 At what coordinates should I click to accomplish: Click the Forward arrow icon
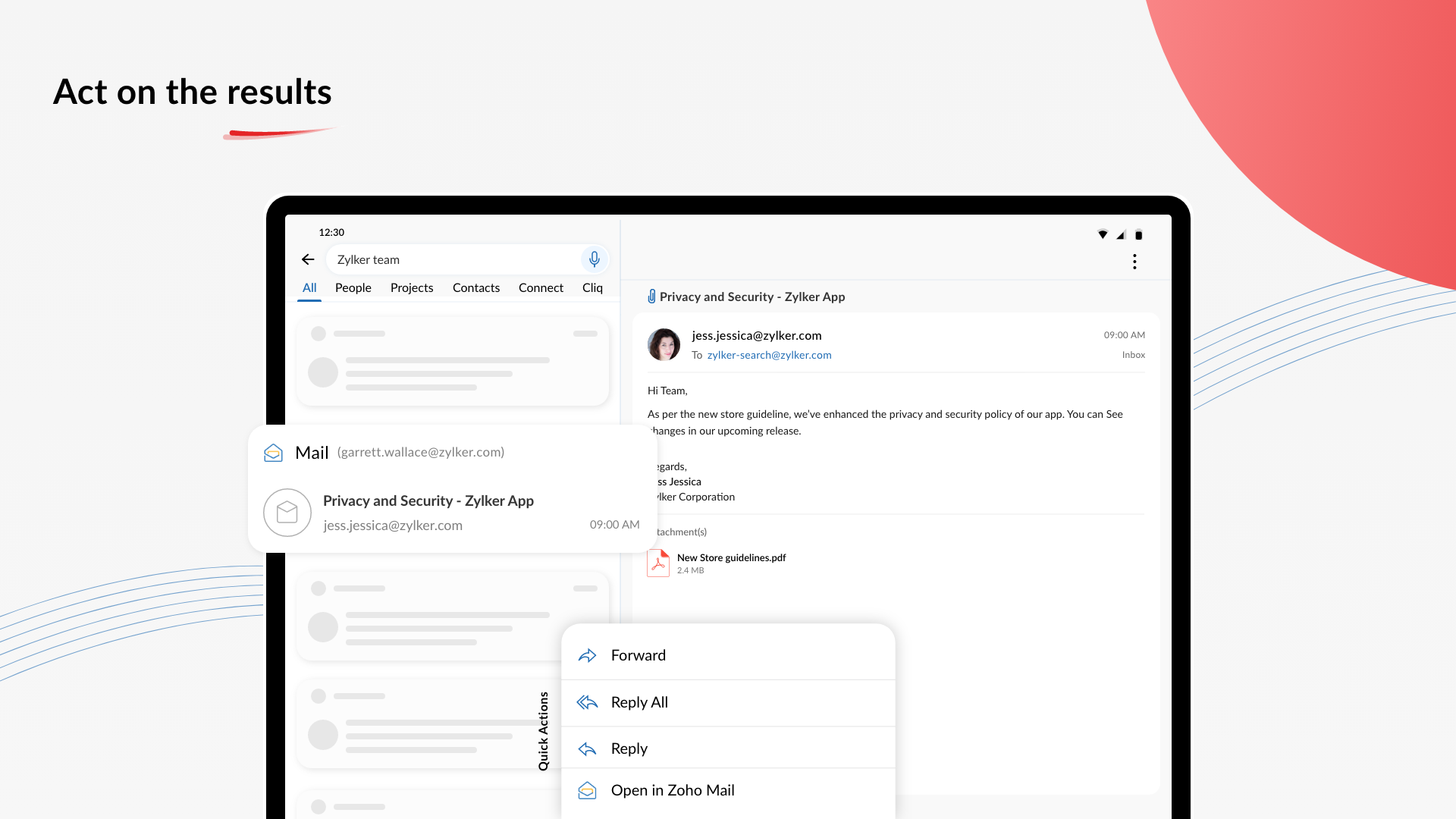coord(588,655)
